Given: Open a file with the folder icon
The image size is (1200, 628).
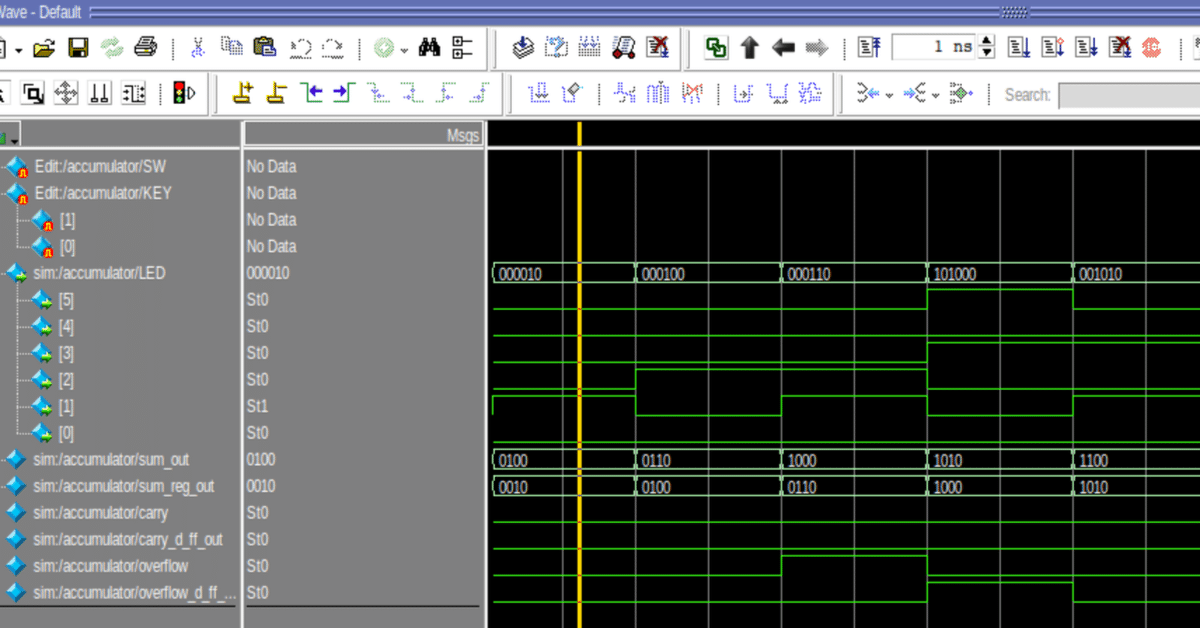Looking at the screenshot, I should pyautogui.click(x=44, y=48).
